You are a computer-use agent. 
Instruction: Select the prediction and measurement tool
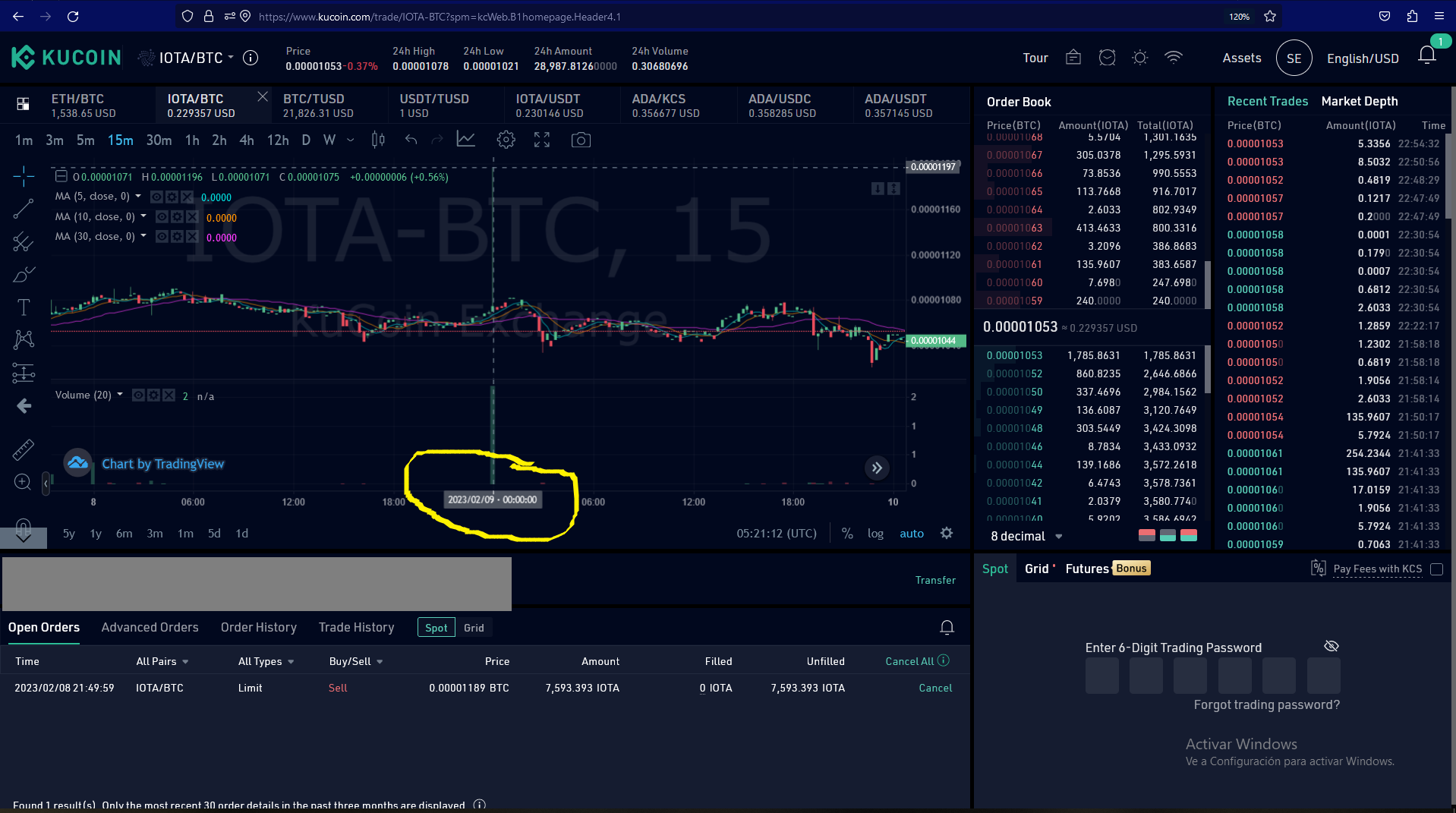click(x=24, y=373)
